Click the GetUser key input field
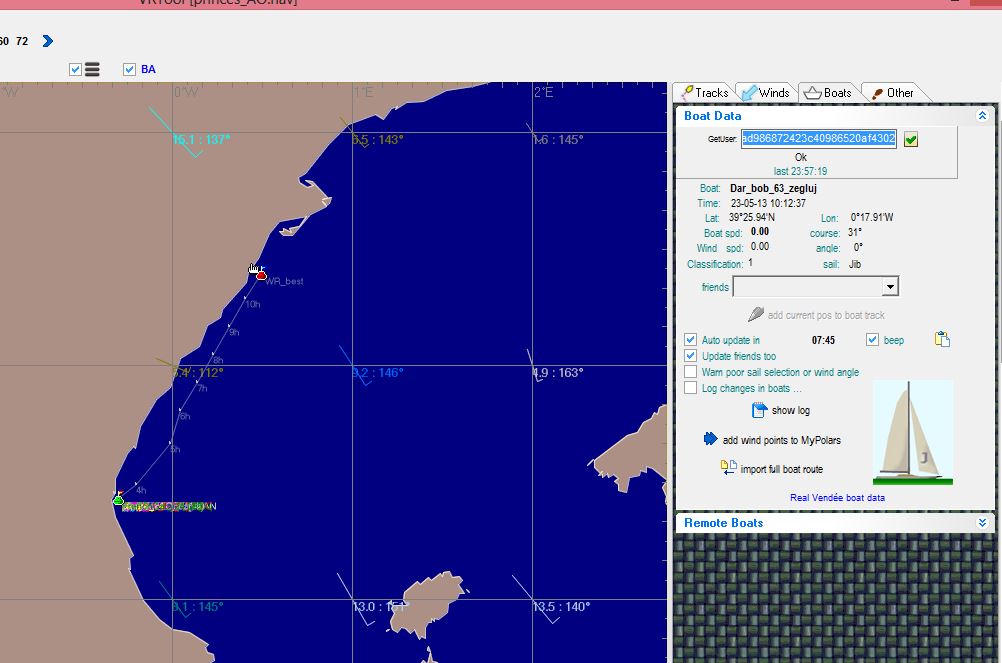This screenshot has height=663, width=1002. tap(819, 139)
